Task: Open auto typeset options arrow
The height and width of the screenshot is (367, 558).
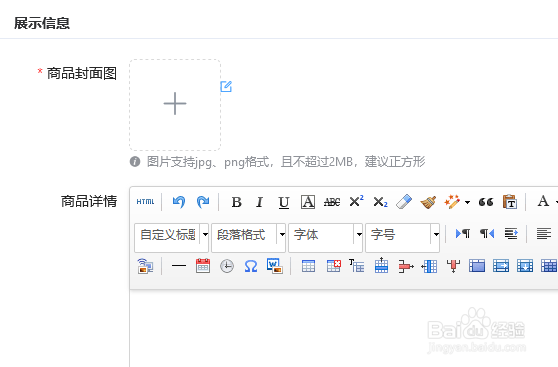Action: click(x=467, y=202)
